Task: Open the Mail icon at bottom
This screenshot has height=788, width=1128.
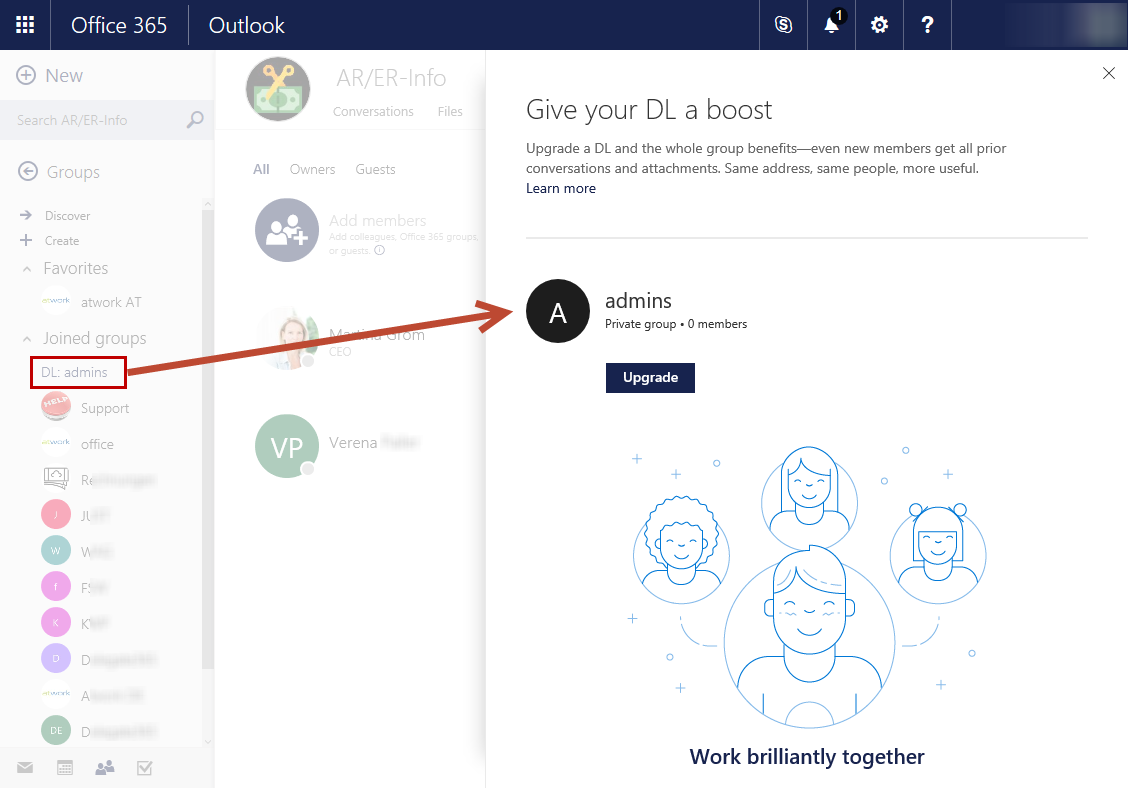Action: [25, 768]
